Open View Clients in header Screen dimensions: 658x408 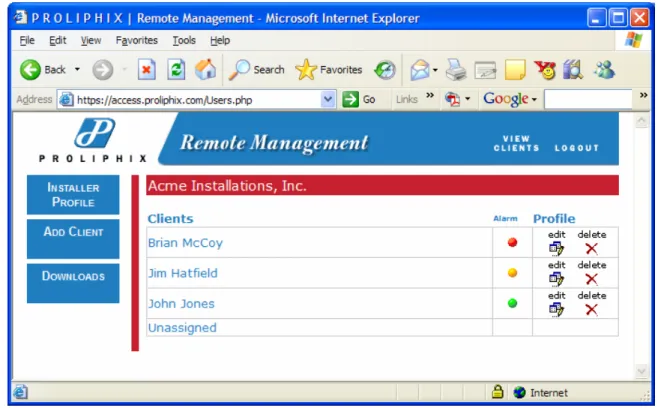[x=517, y=143]
